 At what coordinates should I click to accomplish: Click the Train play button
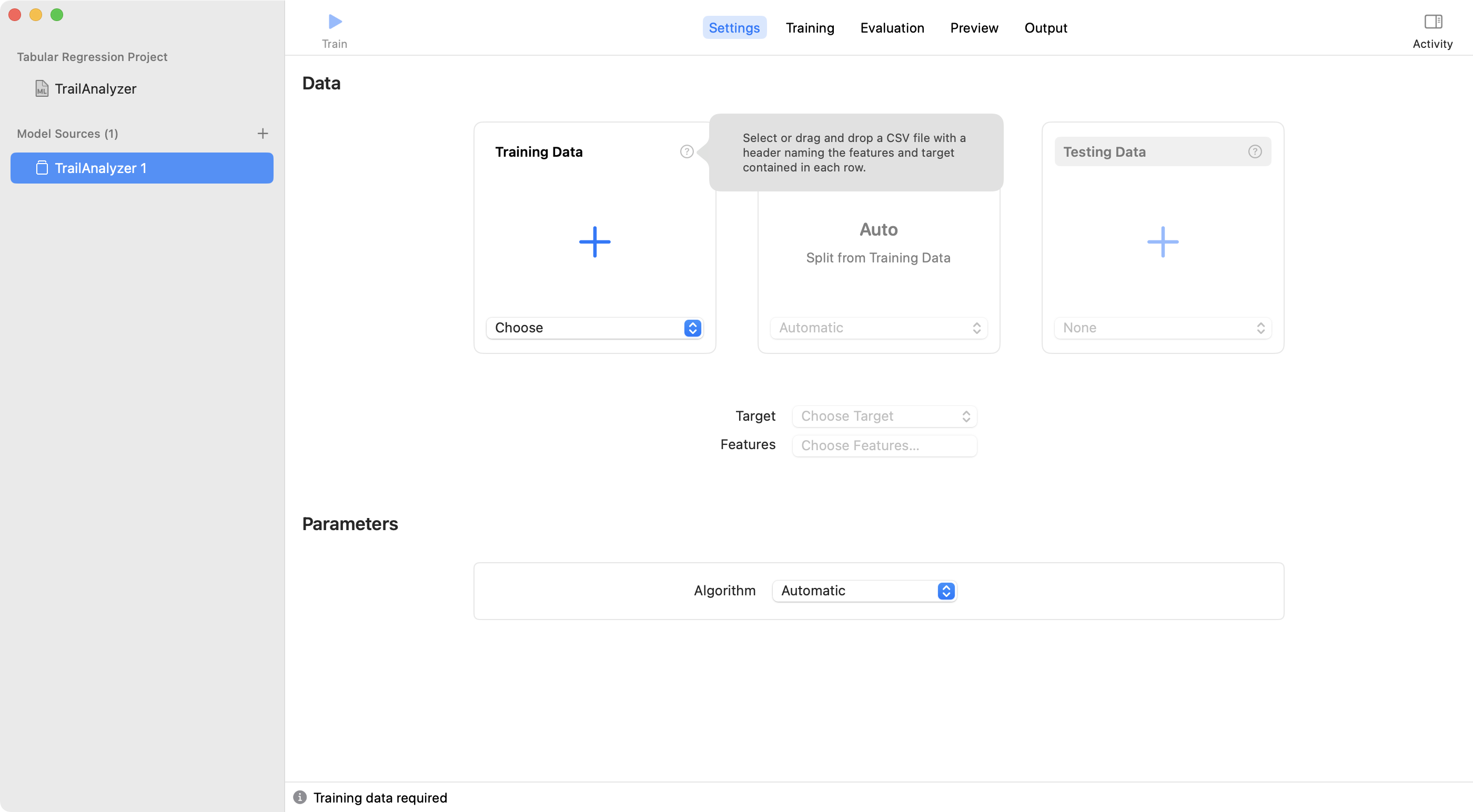(335, 21)
